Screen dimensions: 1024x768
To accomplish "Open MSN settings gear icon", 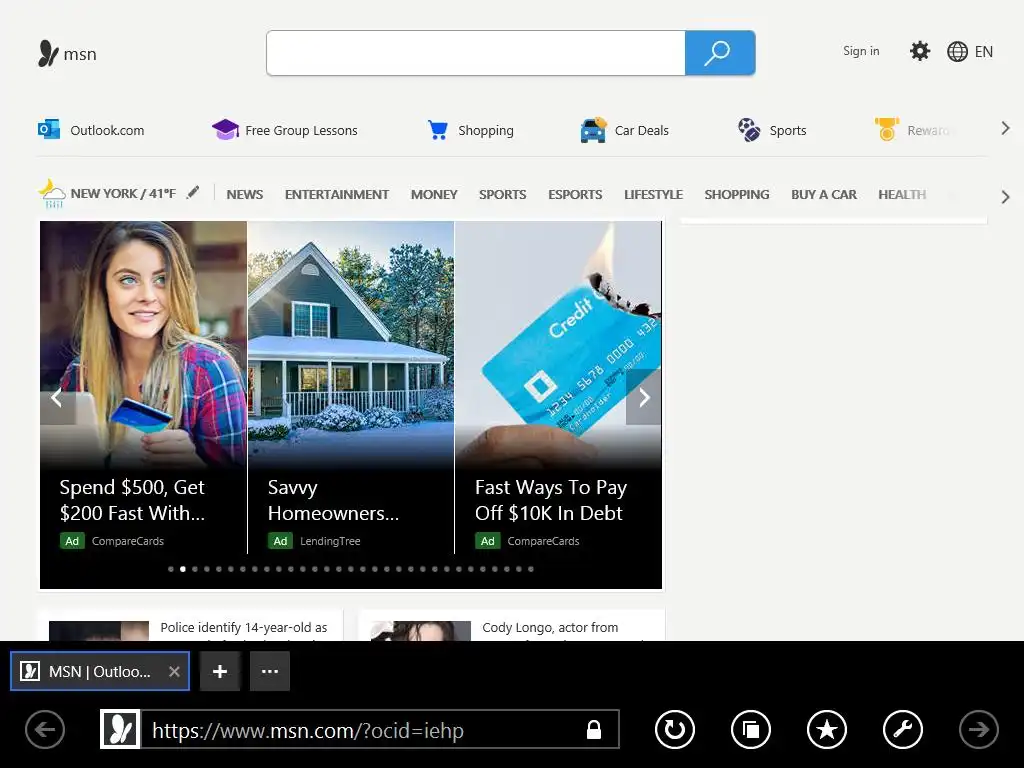I will [920, 51].
